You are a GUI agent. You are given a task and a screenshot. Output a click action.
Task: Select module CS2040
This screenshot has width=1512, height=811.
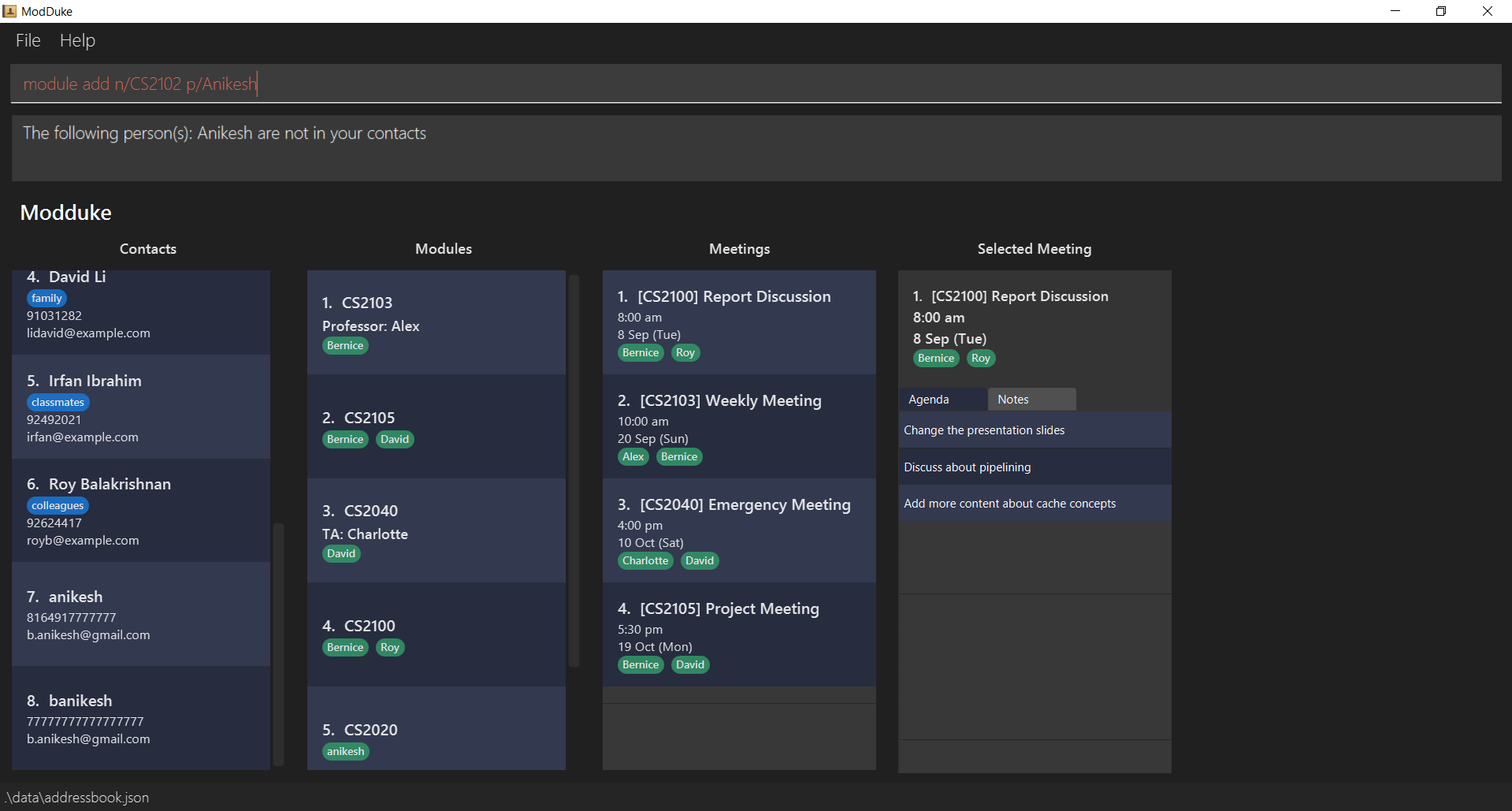[437, 530]
